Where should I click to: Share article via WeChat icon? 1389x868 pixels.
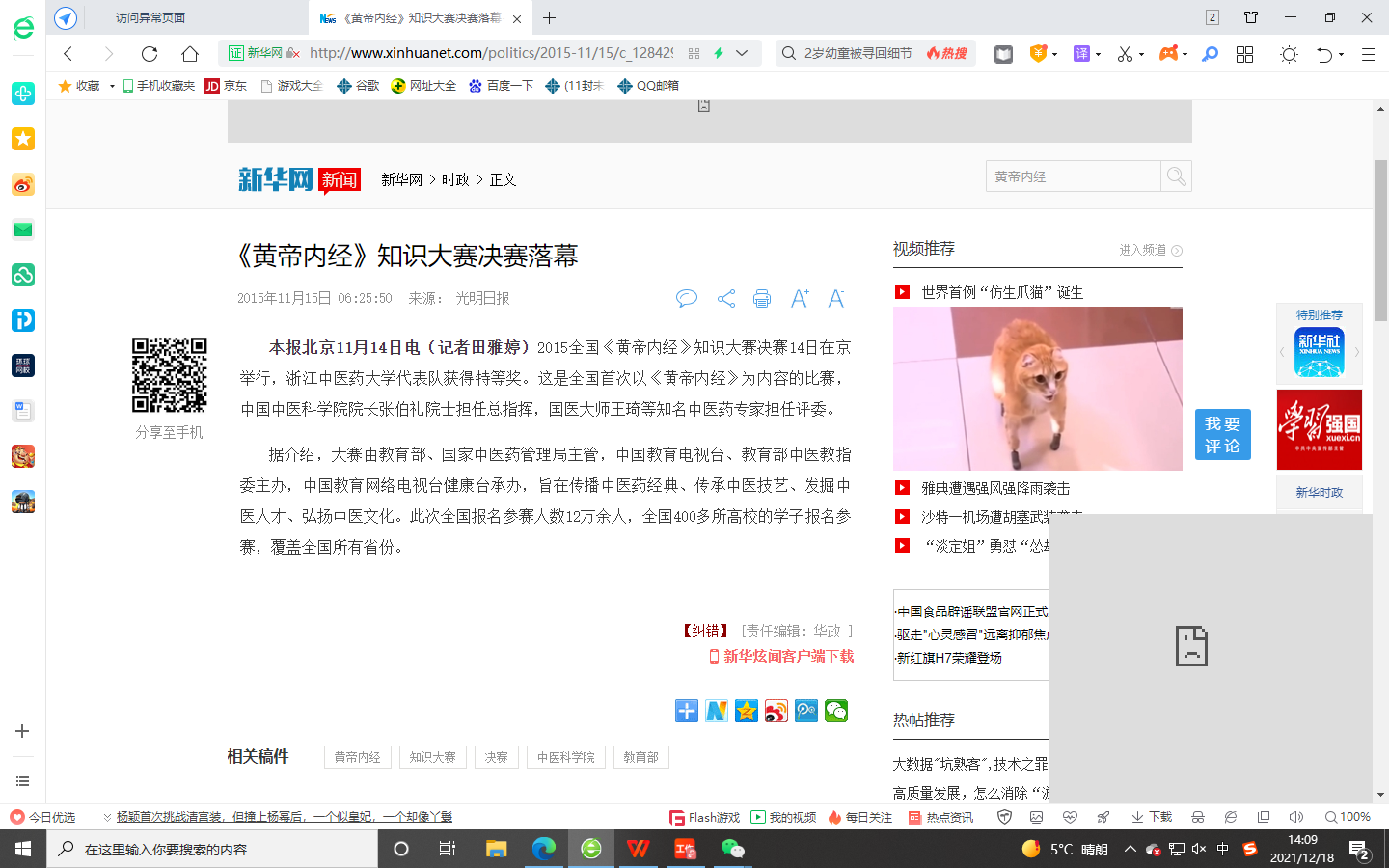pos(836,712)
